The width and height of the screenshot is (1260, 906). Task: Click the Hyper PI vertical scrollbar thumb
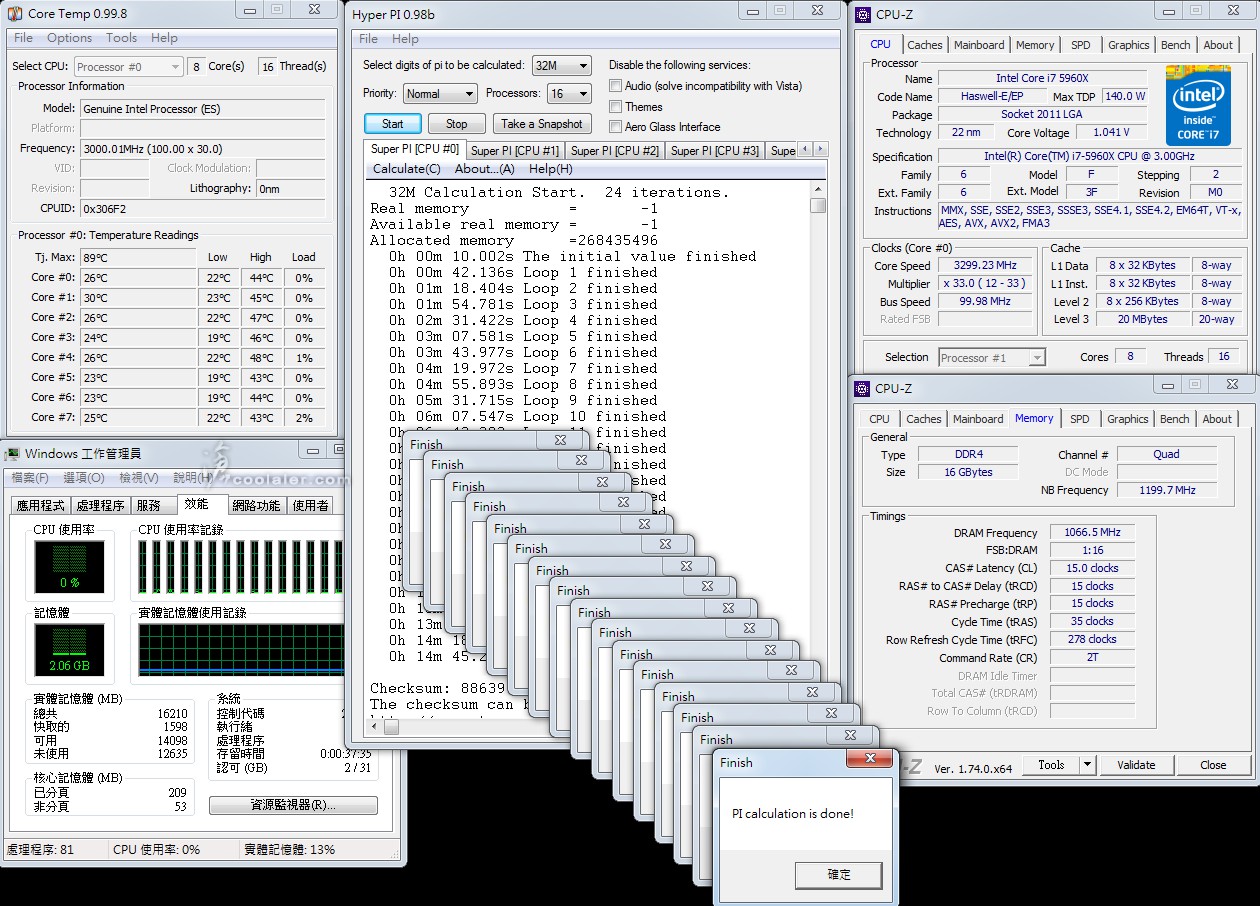click(x=818, y=205)
